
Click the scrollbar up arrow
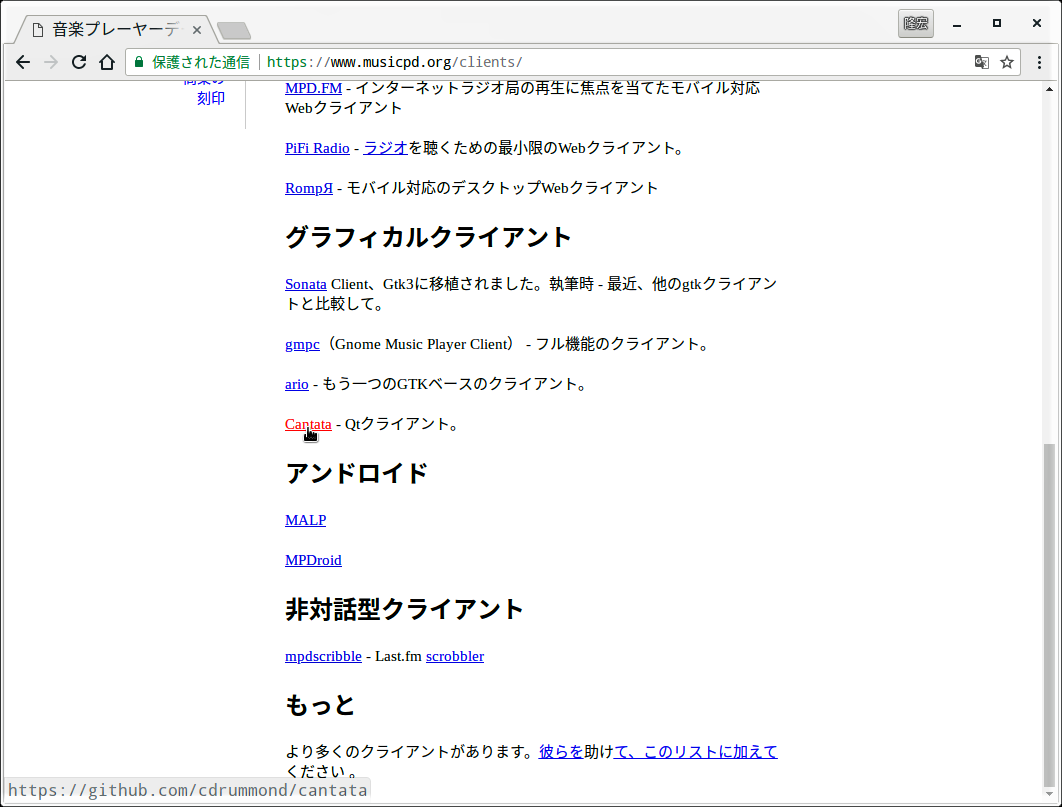coord(1049,89)
